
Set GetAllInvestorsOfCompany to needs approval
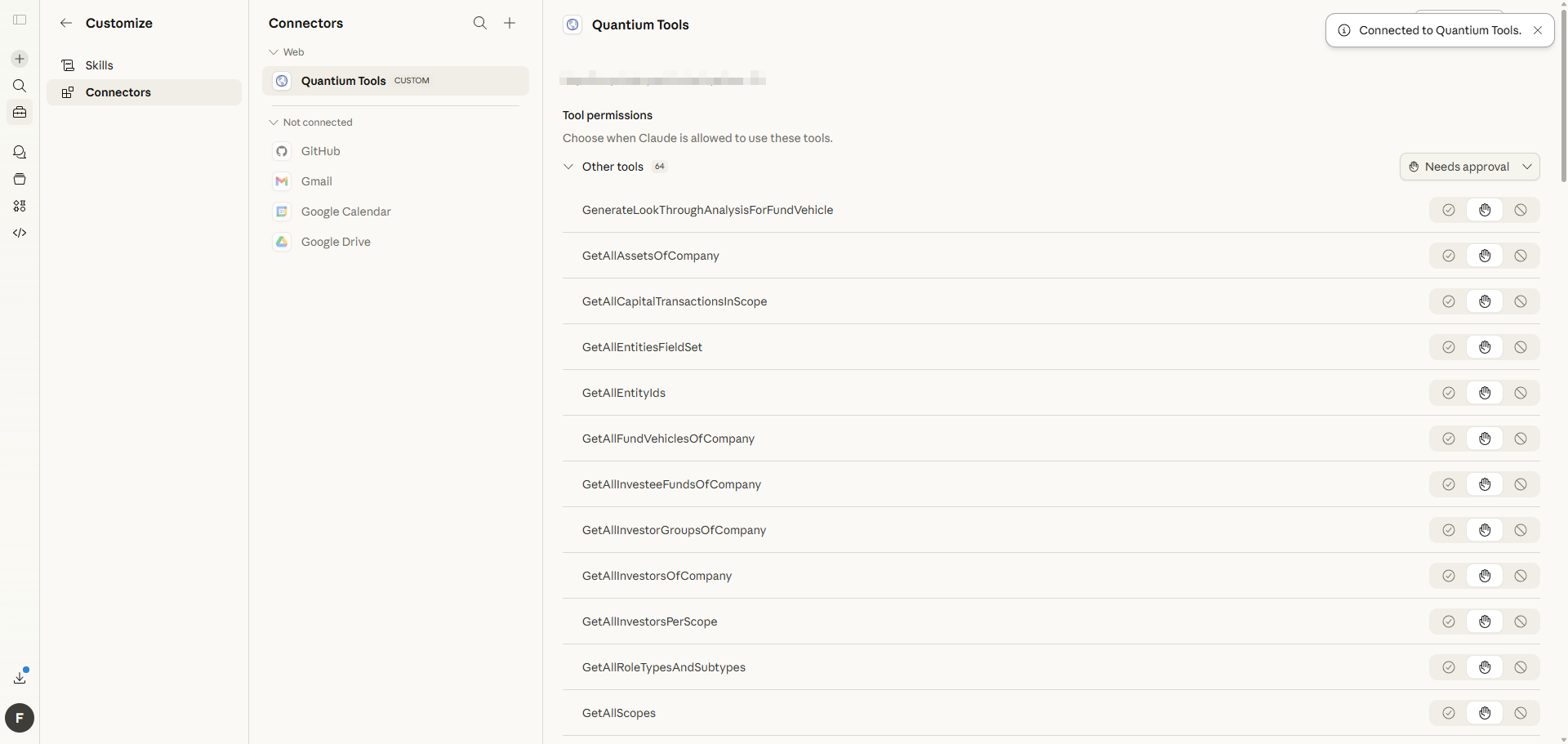point(1485,576)
